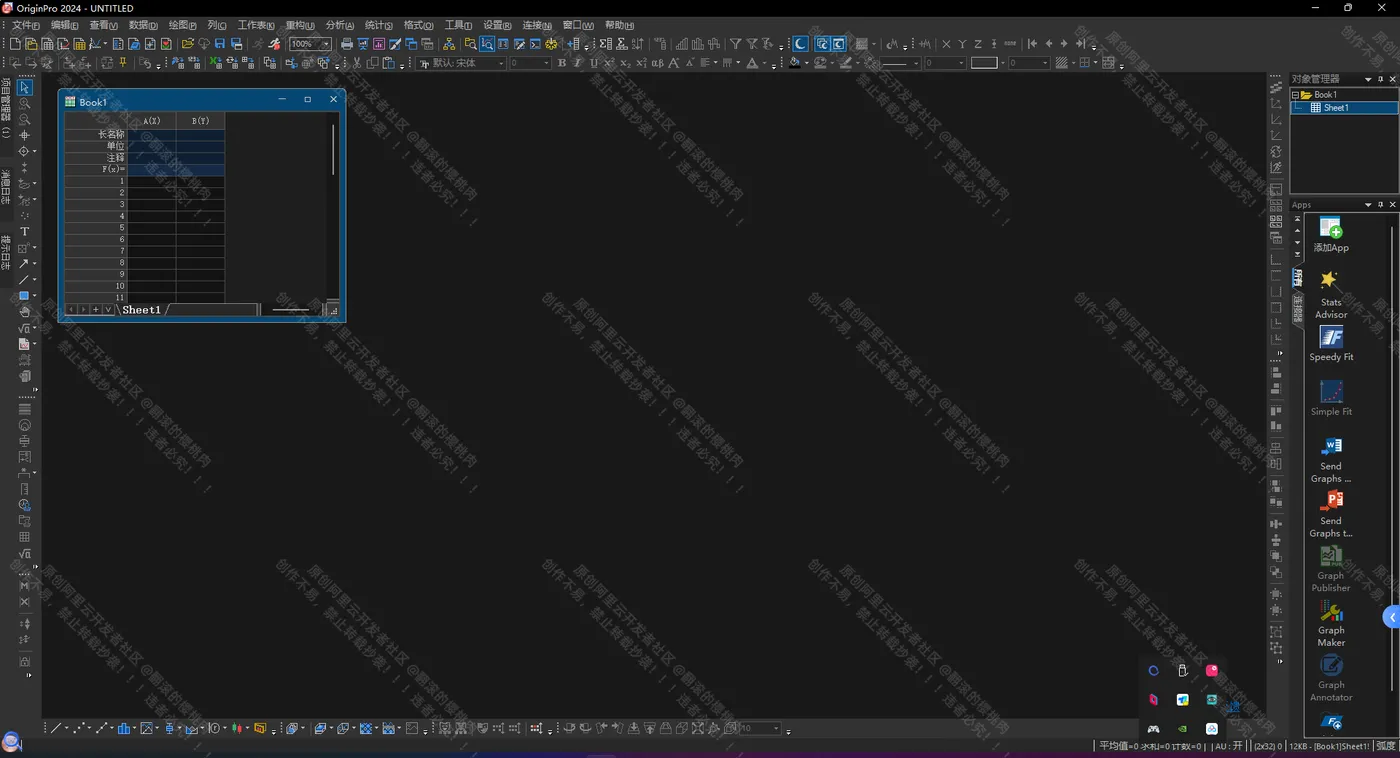Image resolution: width=1400 pixels, height=758 pixels.
Task: Click the A(X) column header
Action: [x=152, y=121]
